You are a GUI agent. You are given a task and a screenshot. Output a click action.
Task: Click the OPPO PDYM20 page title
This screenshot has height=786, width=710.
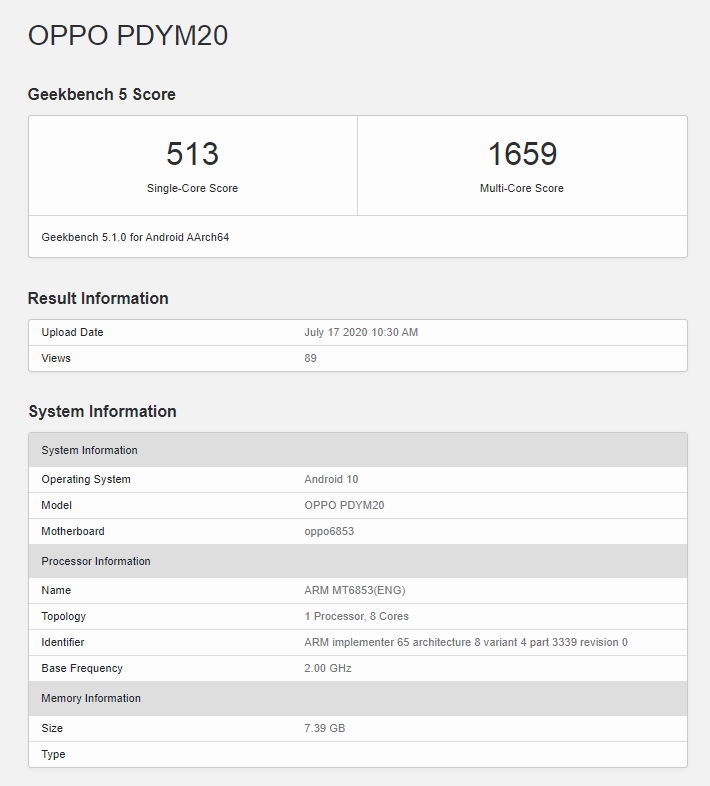[128, 36]
